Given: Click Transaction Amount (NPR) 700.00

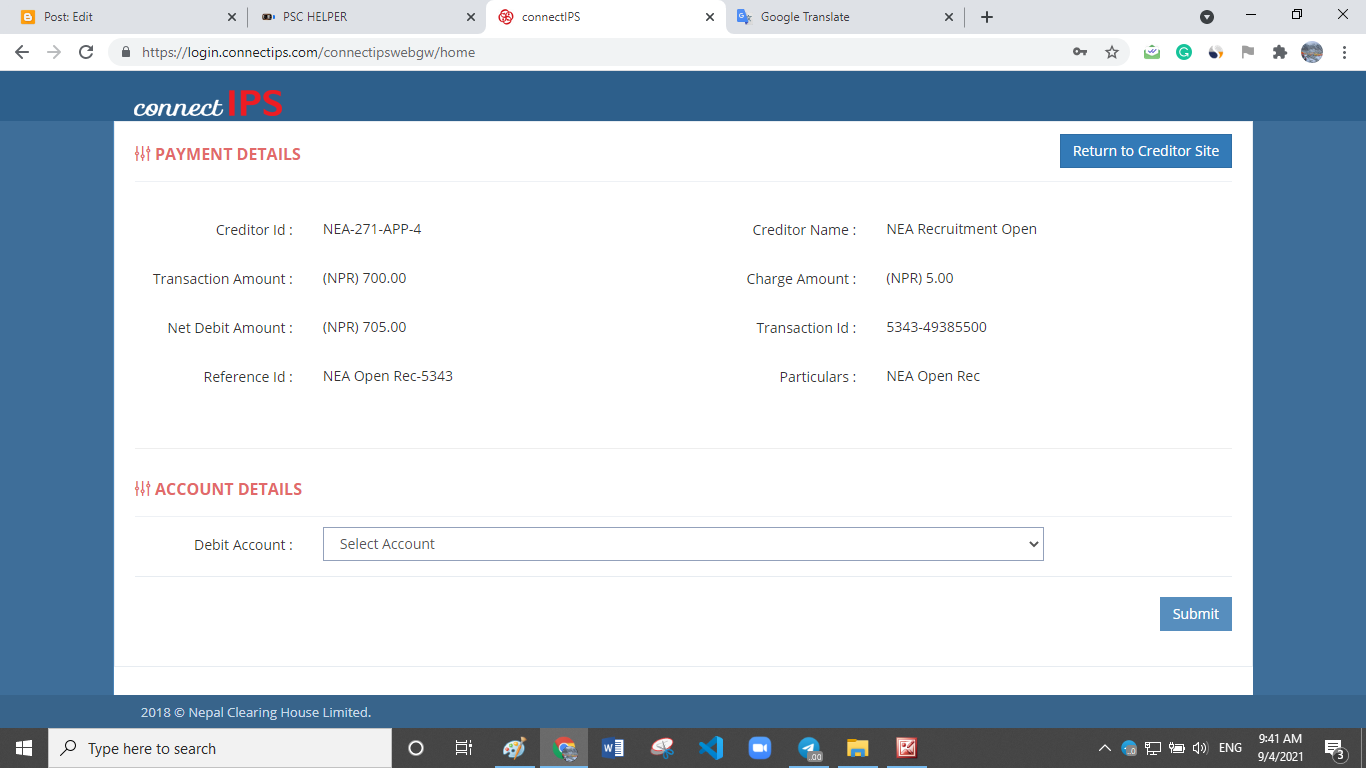Looking at the screenshot, I should point(365,278).
